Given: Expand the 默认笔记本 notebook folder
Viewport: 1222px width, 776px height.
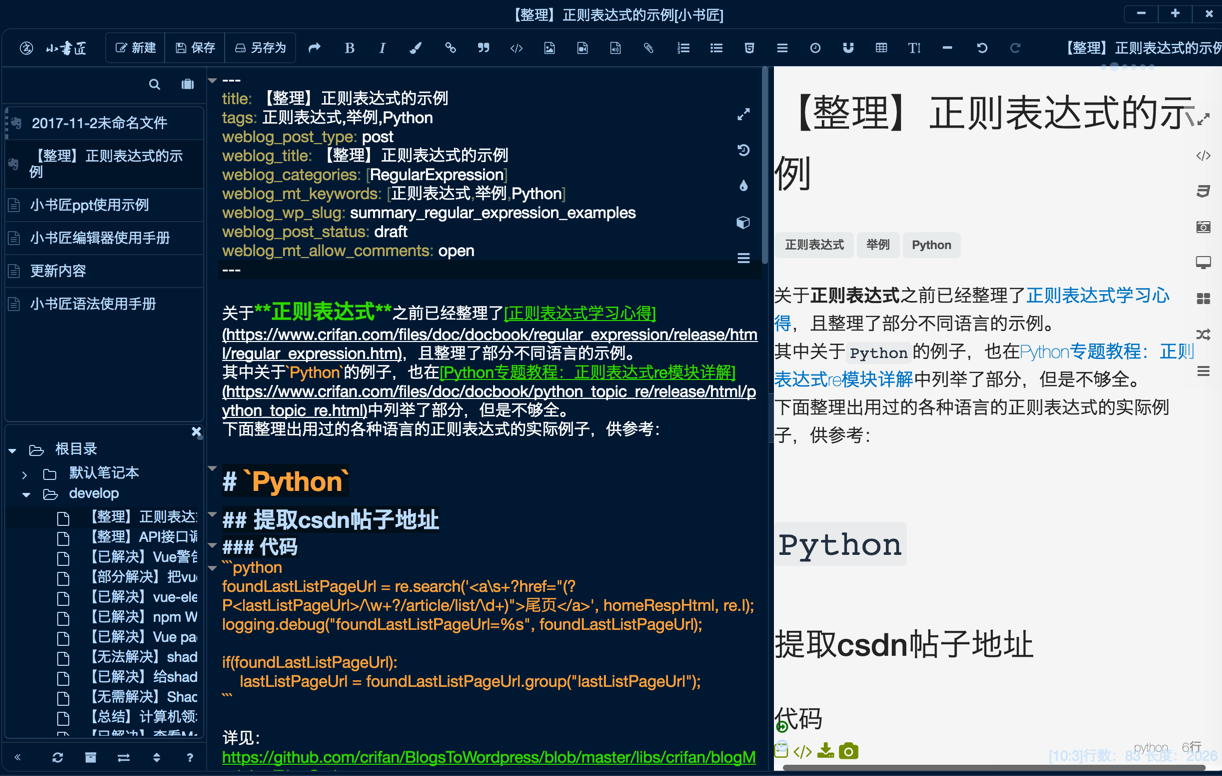Looking at the screenshot, I should (x=25, y=474).
